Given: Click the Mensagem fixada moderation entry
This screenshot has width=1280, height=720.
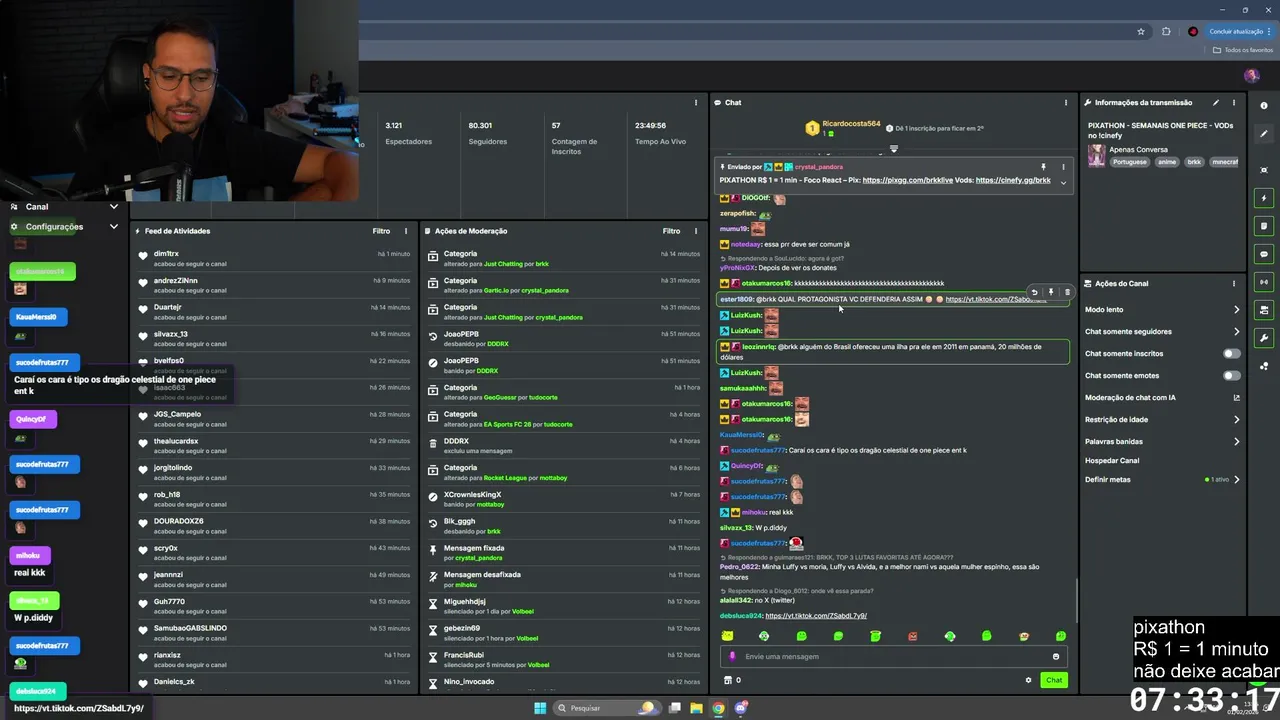Looking at the screenshot, I should [562, 552].
